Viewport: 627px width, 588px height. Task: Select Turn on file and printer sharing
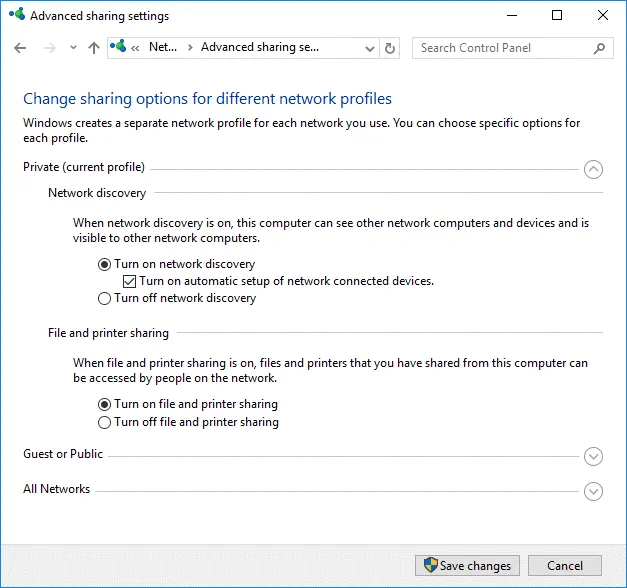coord(104,405)
